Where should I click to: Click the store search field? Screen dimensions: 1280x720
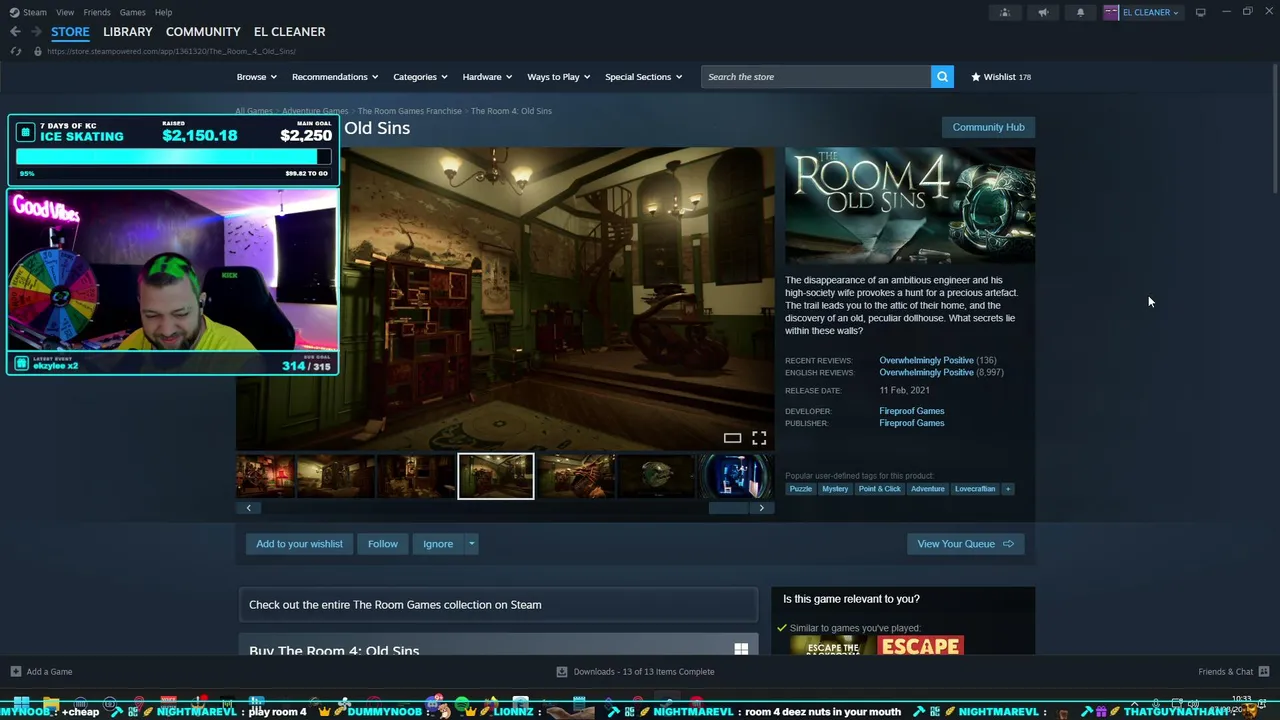coord(816,77)
